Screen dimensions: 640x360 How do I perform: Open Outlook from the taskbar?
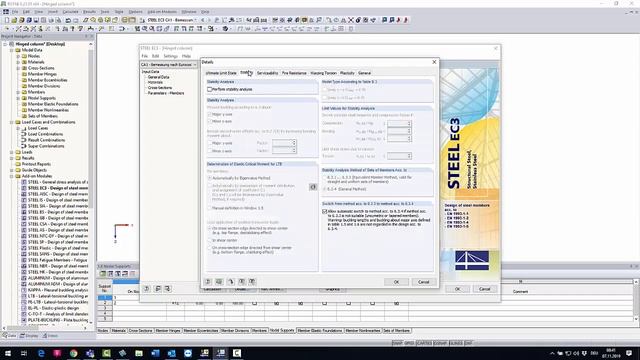click(171, 353)
